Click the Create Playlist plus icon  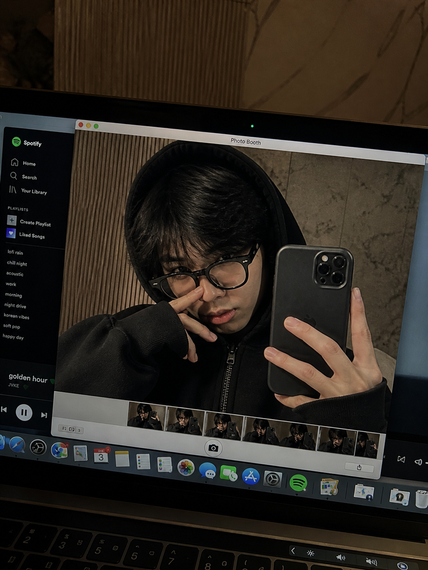click(x=12, y=220)
